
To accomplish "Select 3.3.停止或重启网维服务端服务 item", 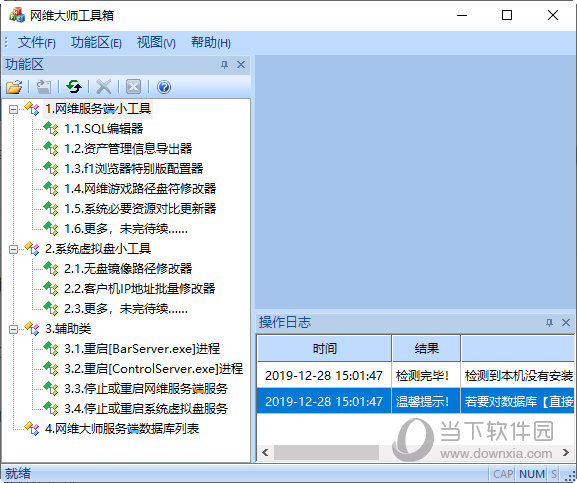I will 146,388.
